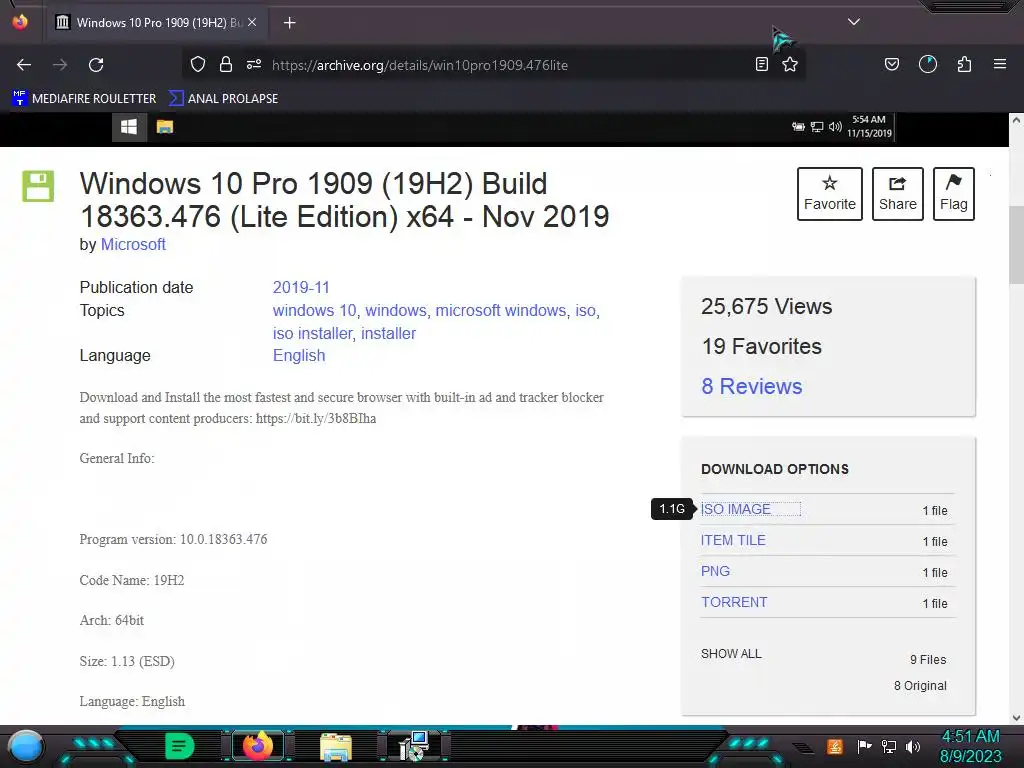Open the ITEM TILE download option
1024x768 pixels.
pos(733,540)
